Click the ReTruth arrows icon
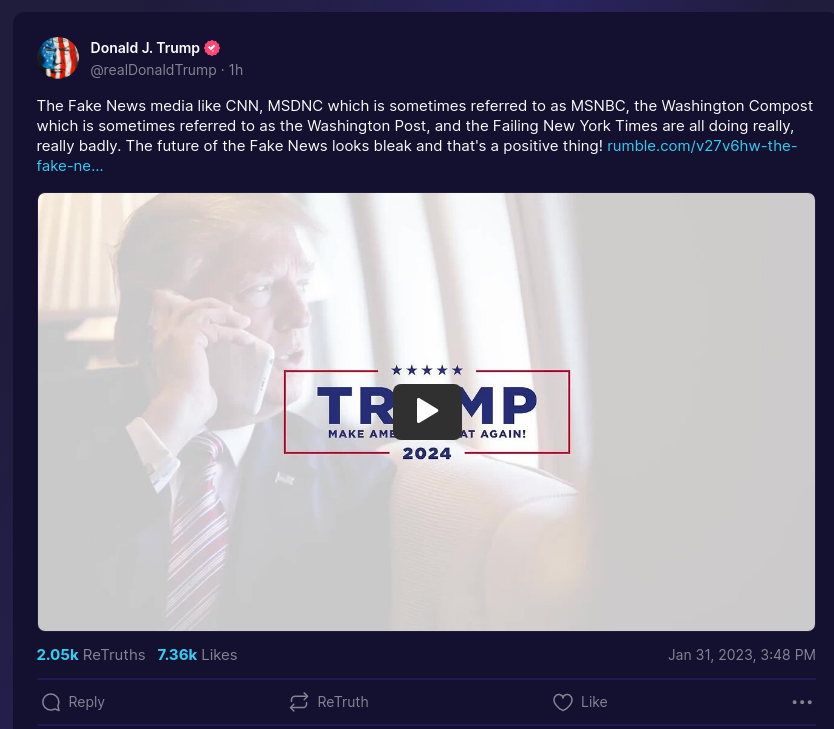834x729 pixels. [x=299, y=702]
